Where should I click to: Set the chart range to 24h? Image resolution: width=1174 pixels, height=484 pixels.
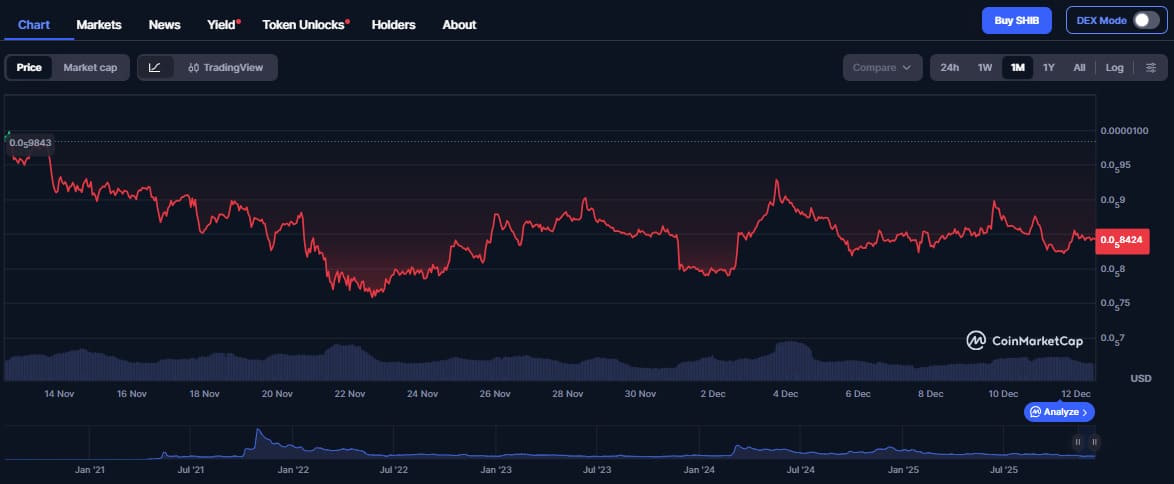(x=950, y=67)
